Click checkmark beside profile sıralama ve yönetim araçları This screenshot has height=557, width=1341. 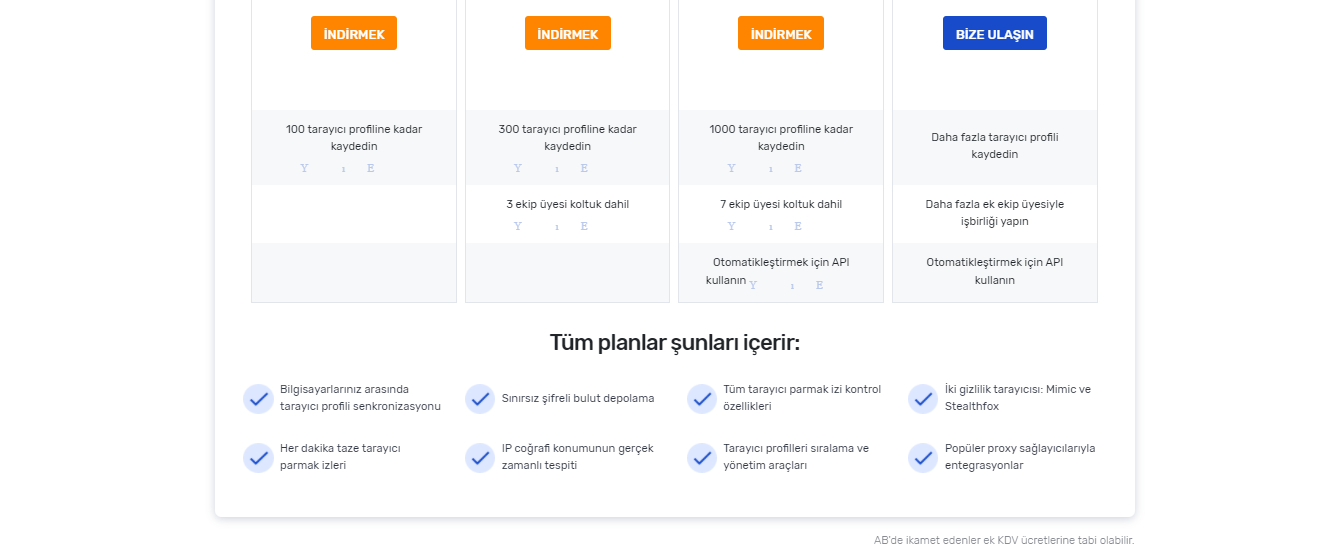point(702,458)
